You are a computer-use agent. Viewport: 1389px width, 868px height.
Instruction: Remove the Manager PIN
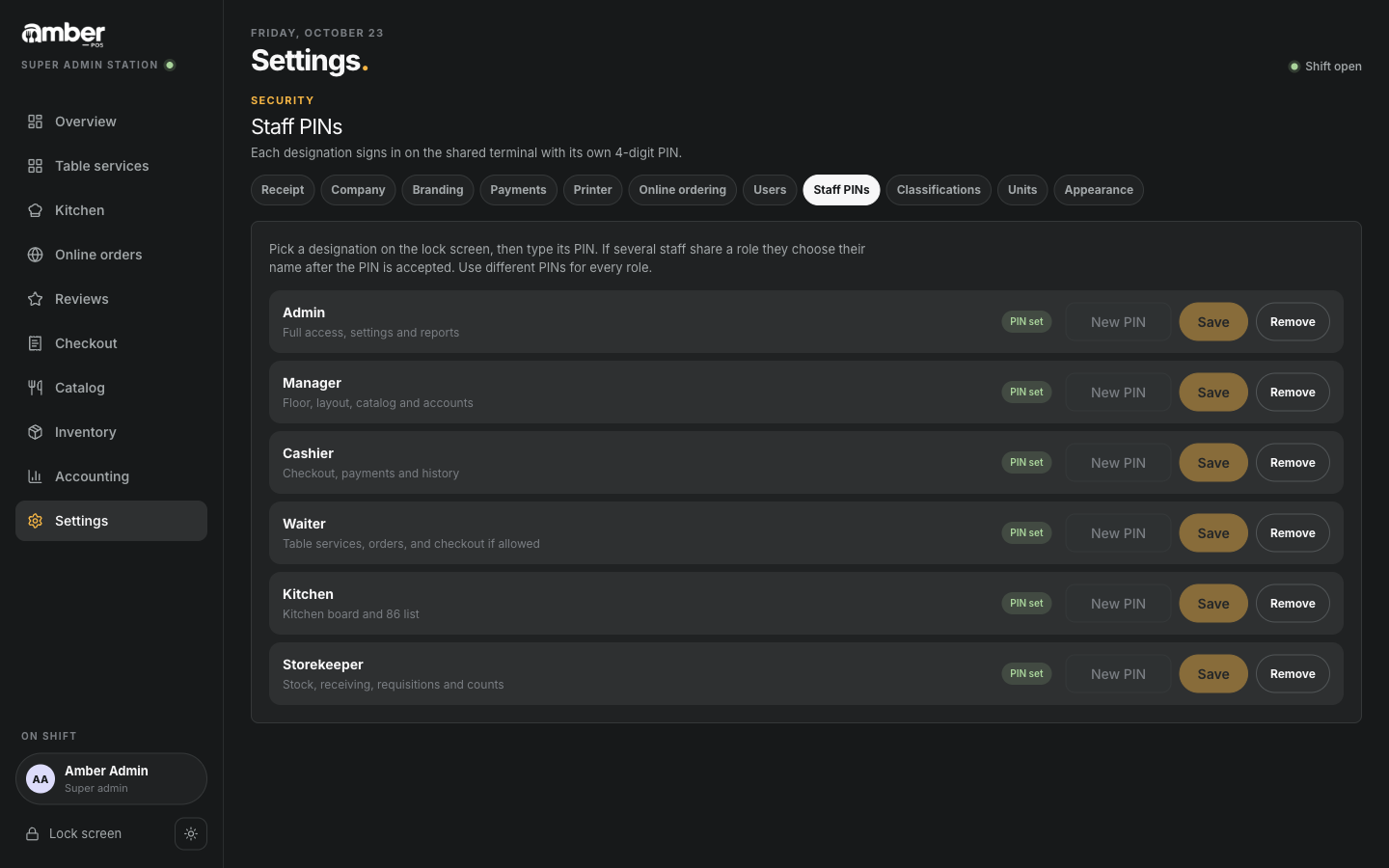(1293, 393)
